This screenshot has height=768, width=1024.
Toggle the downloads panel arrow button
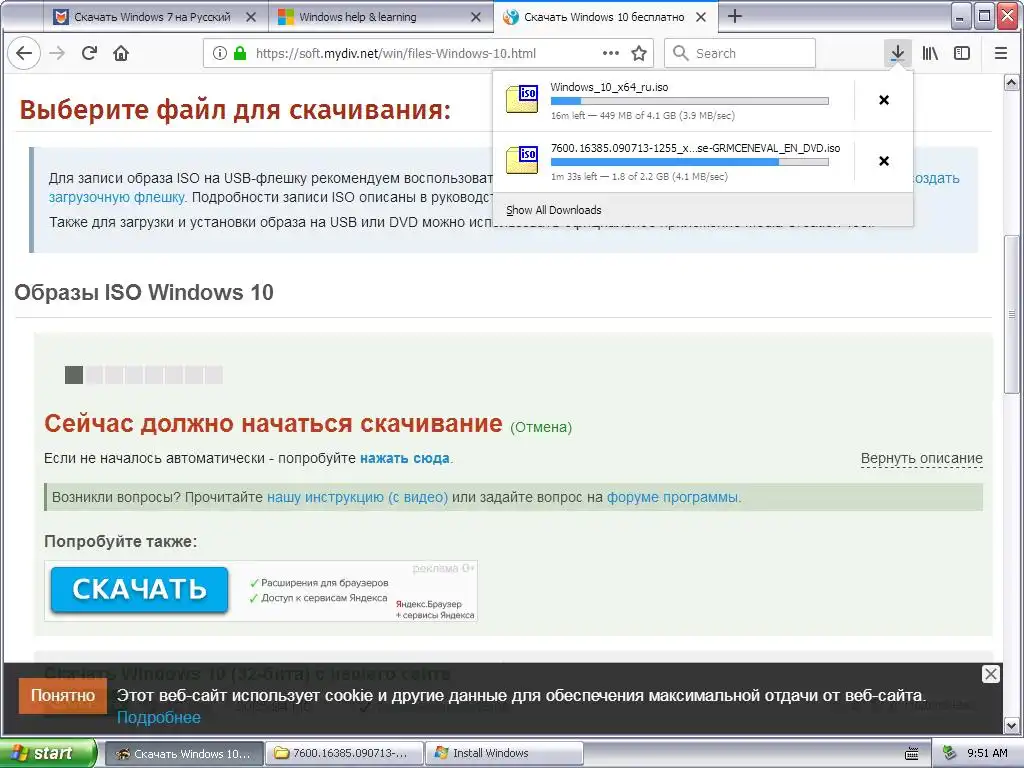[898, 53]
